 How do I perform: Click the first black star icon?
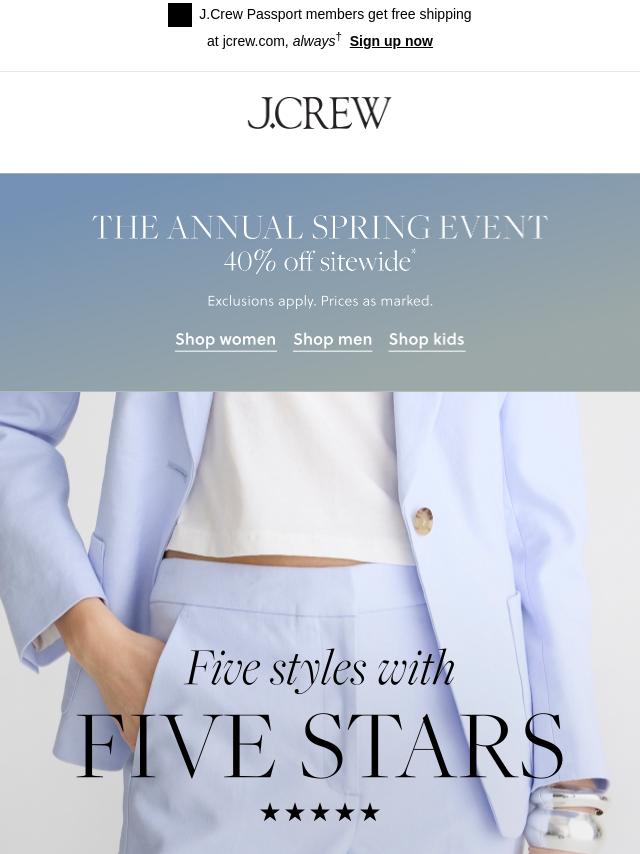point(270,812)
